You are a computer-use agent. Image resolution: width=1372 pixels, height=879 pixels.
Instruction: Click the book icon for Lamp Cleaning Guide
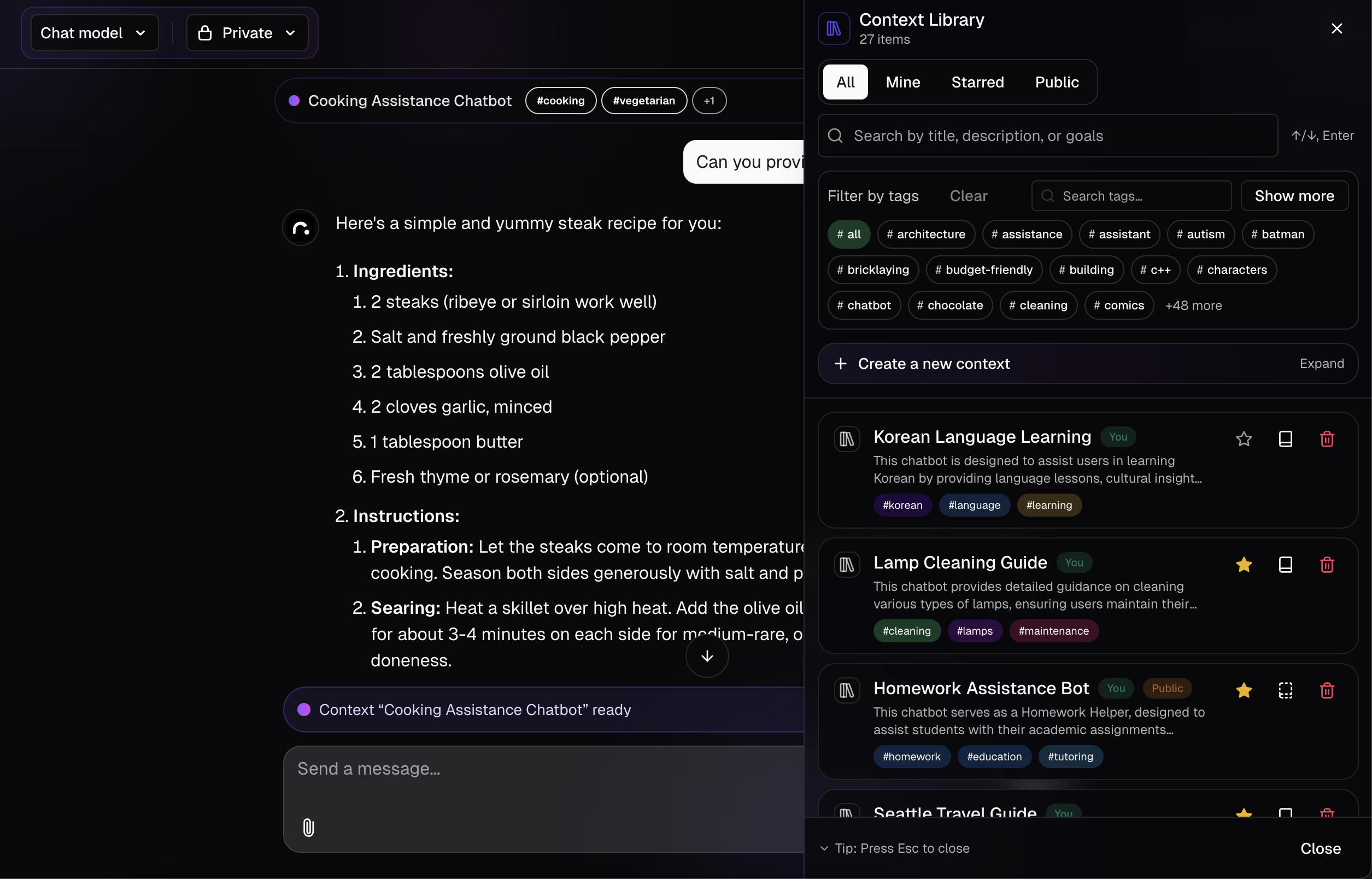1285,565
